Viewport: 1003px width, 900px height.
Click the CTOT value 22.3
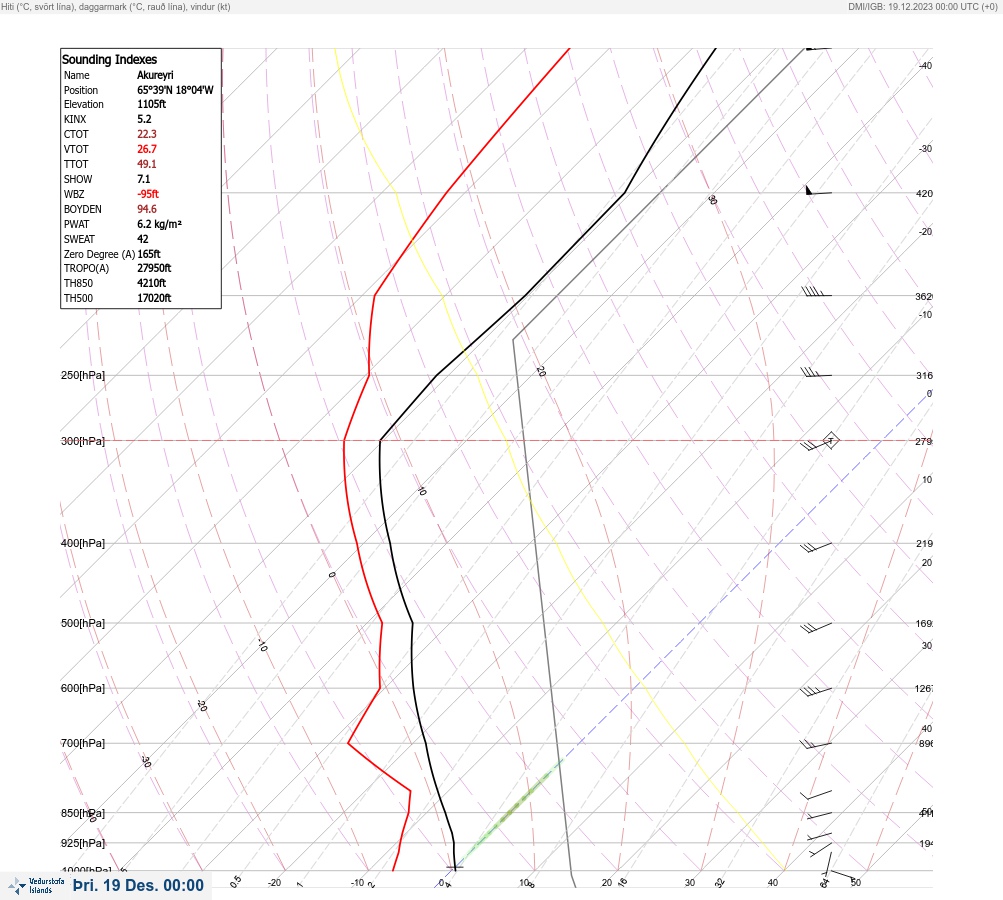coord(146,134)
